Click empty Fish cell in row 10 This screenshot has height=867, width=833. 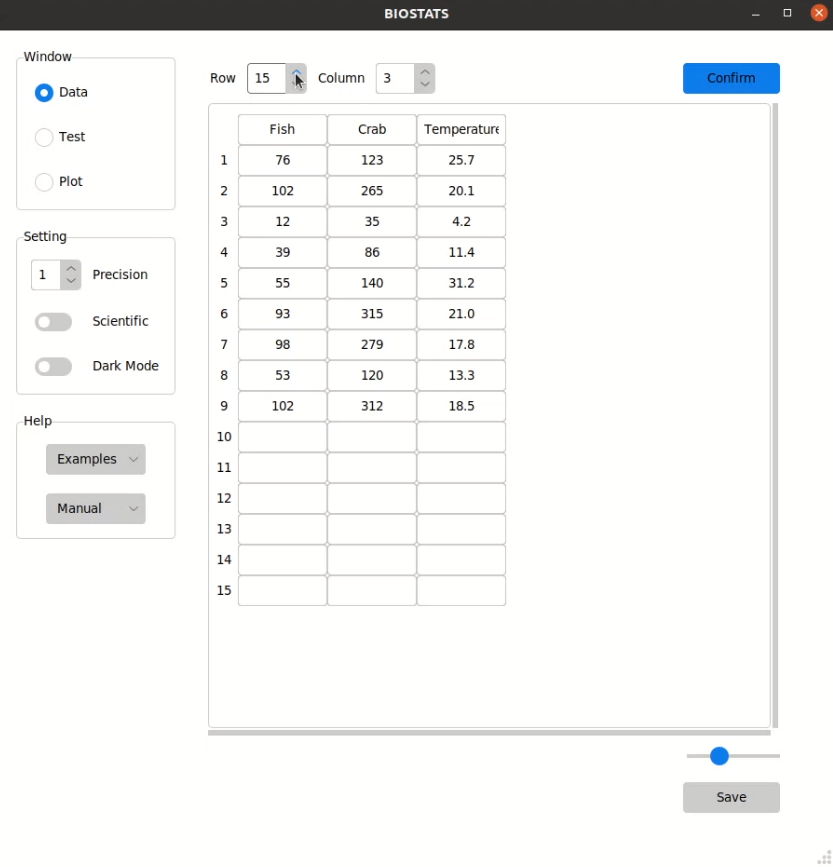(x=282, y=437)
